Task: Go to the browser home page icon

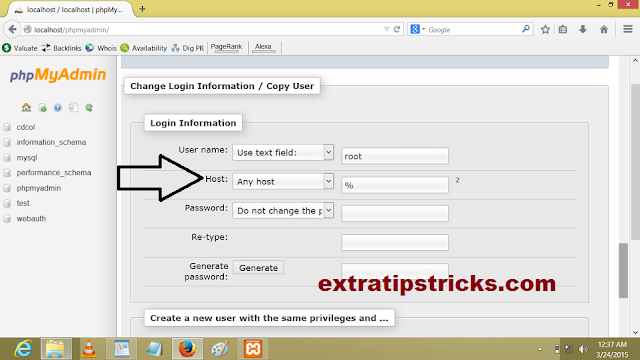Action: click(x=604, y=29)
